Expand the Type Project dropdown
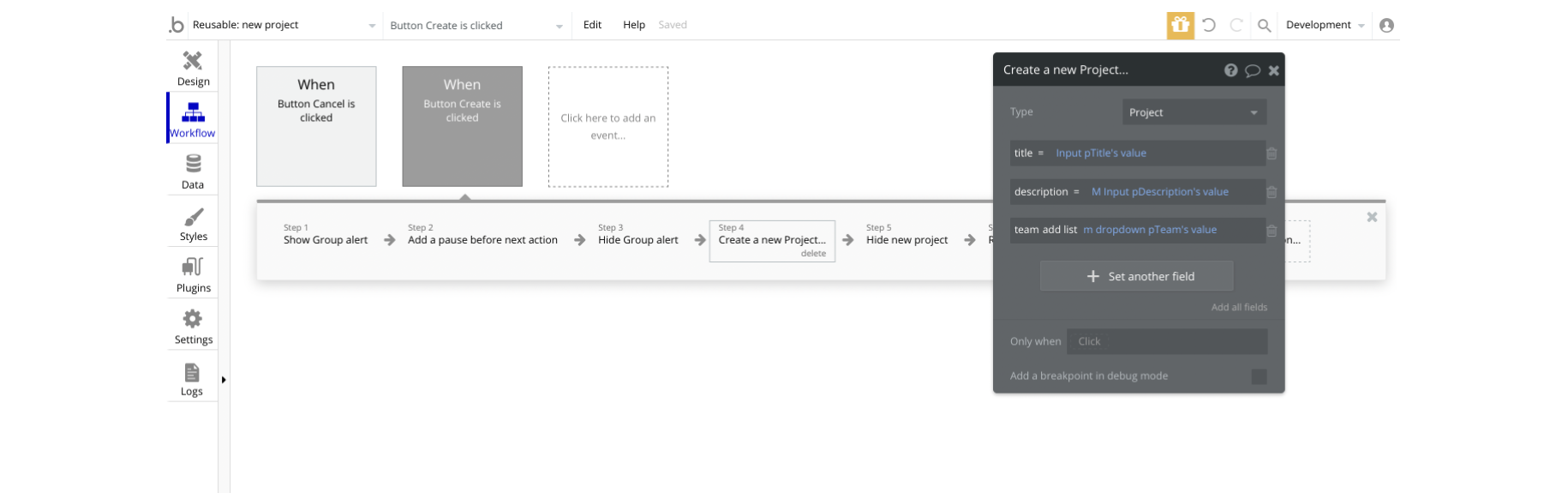 1194,112
